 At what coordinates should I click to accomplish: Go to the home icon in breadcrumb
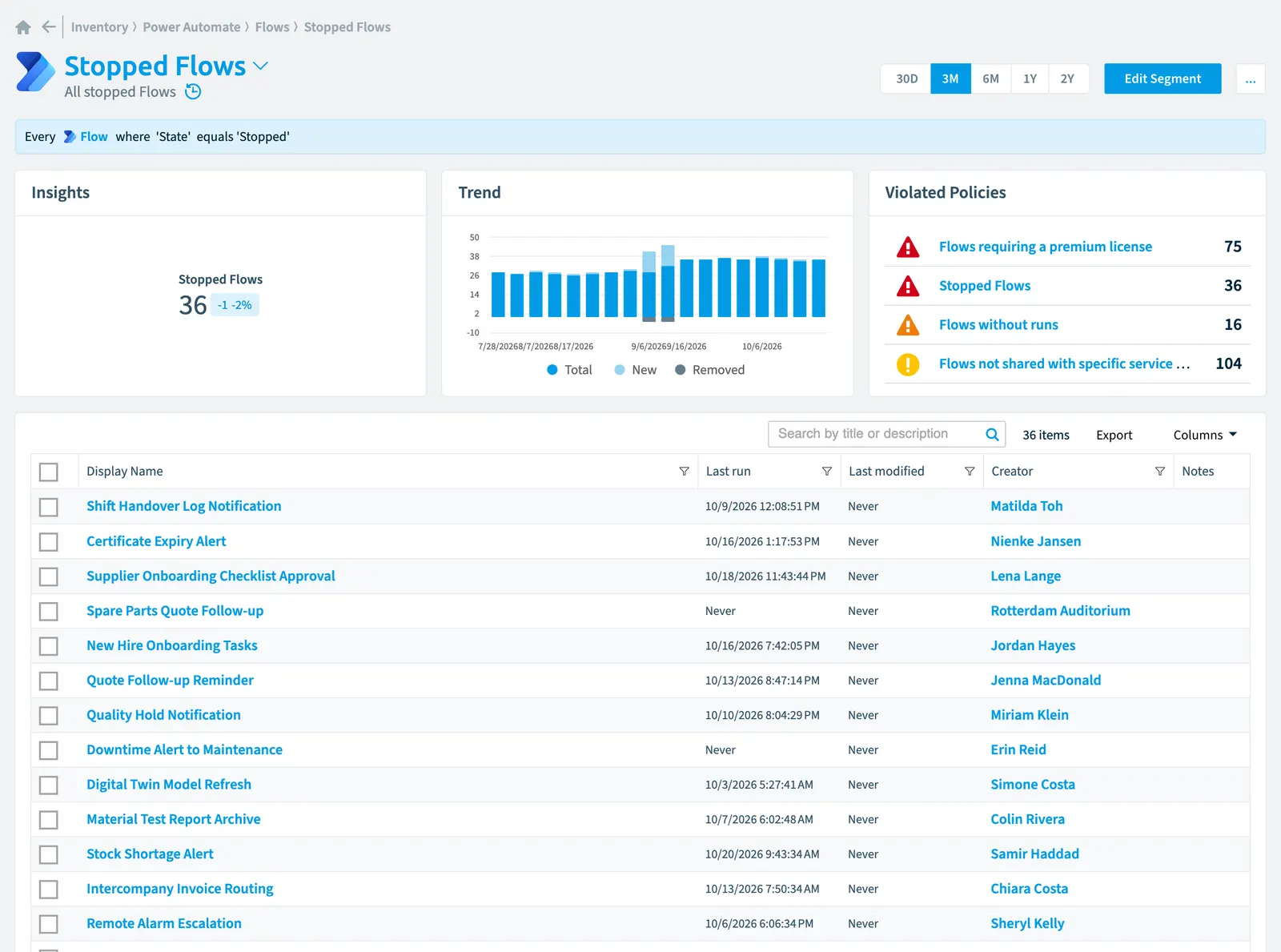23,27
